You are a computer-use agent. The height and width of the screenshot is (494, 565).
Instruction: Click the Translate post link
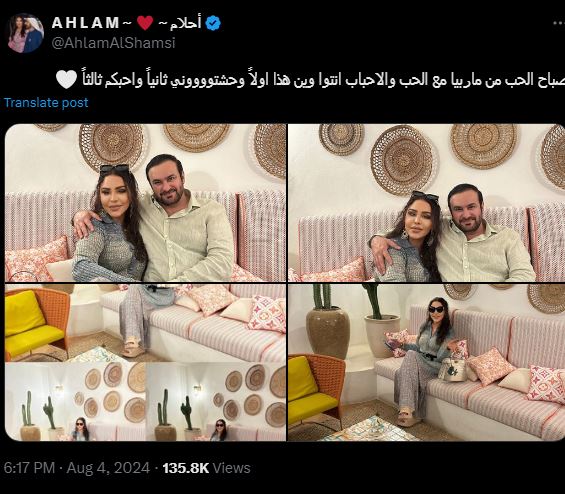(46, 103)
